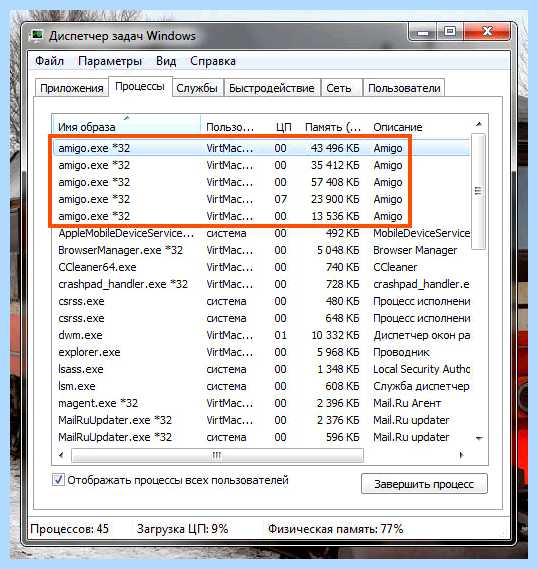Select the CCleaner64.exe process

pyautogui.click(x=262, y=267)
